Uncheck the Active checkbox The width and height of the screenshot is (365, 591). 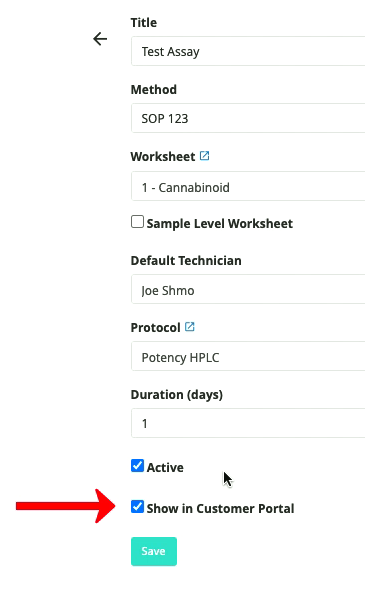pos(137,466)
